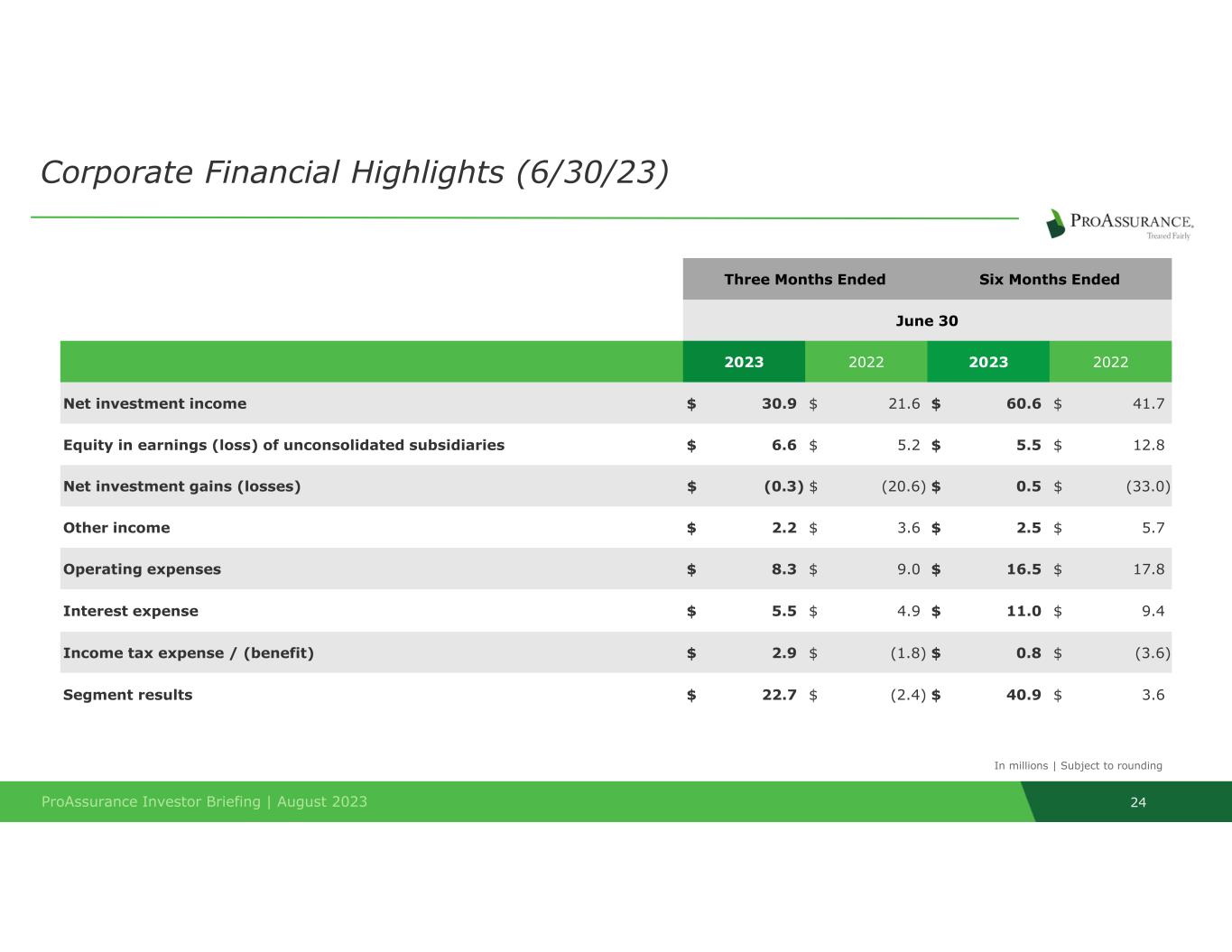The image size is (1232, 952).
Task: Select the Six Months Ended column header
Action: coord(1049,280)
